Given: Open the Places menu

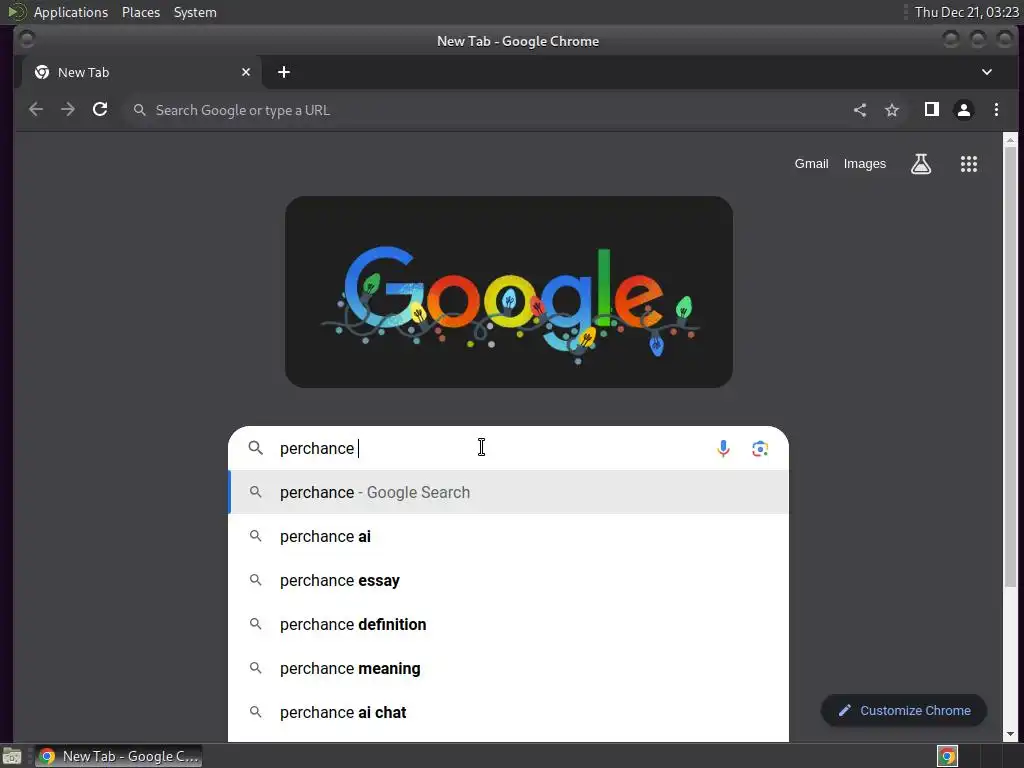Looking at the screenshot, I should coord(140,12).
